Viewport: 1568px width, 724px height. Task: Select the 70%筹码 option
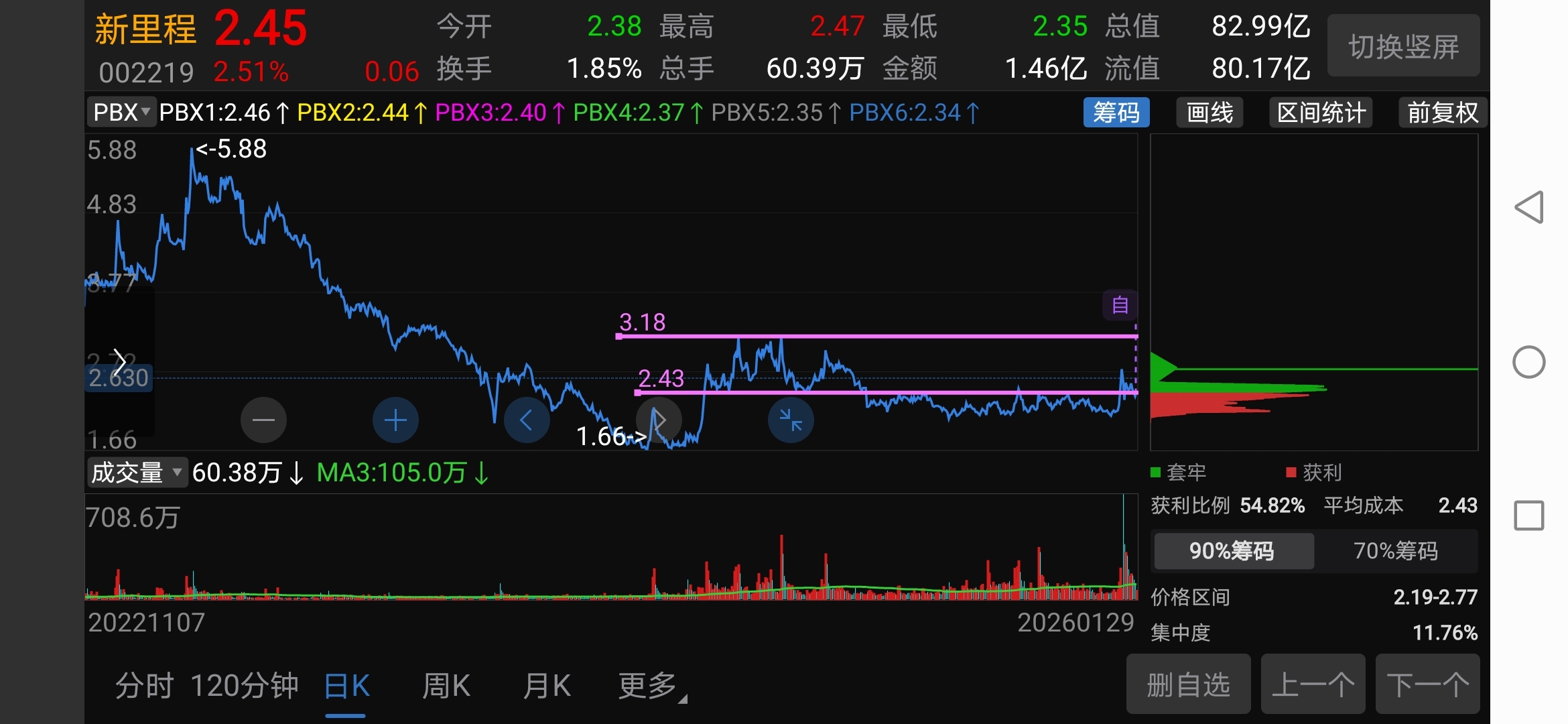1395,551
